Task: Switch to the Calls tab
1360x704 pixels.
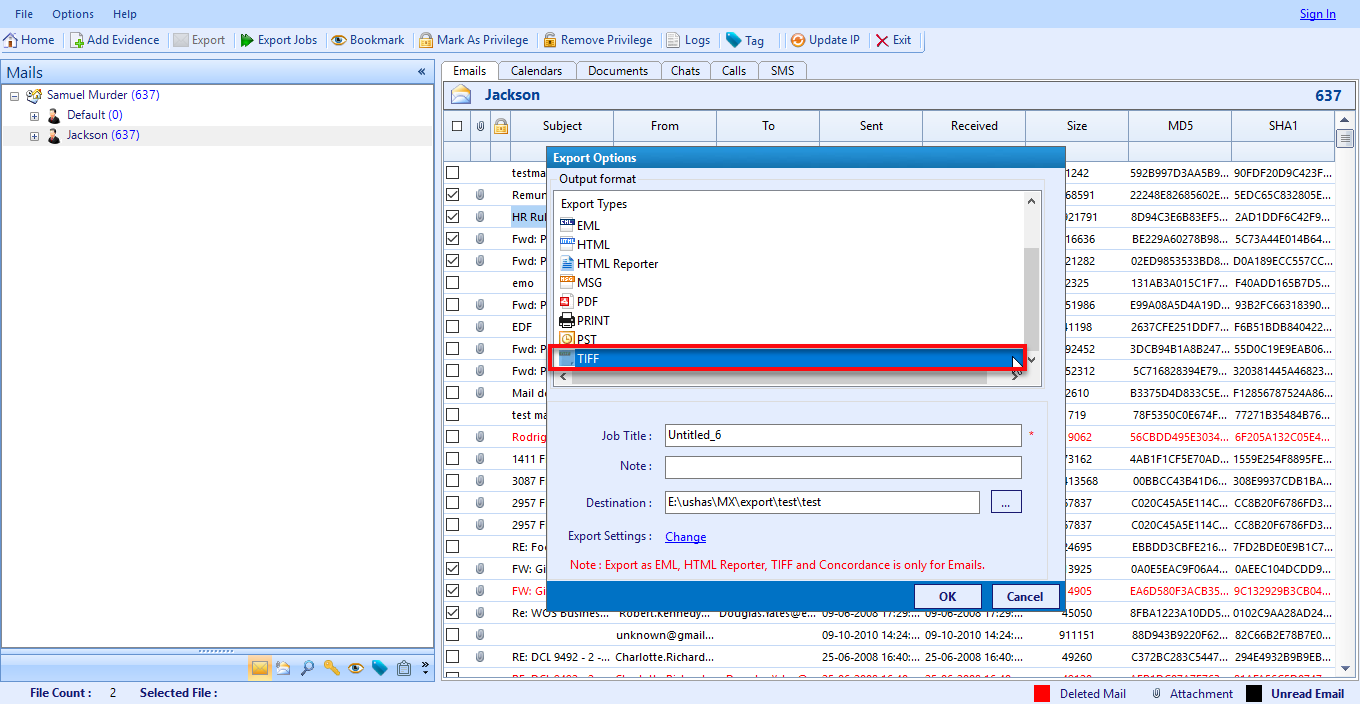Action: [734, 71]
